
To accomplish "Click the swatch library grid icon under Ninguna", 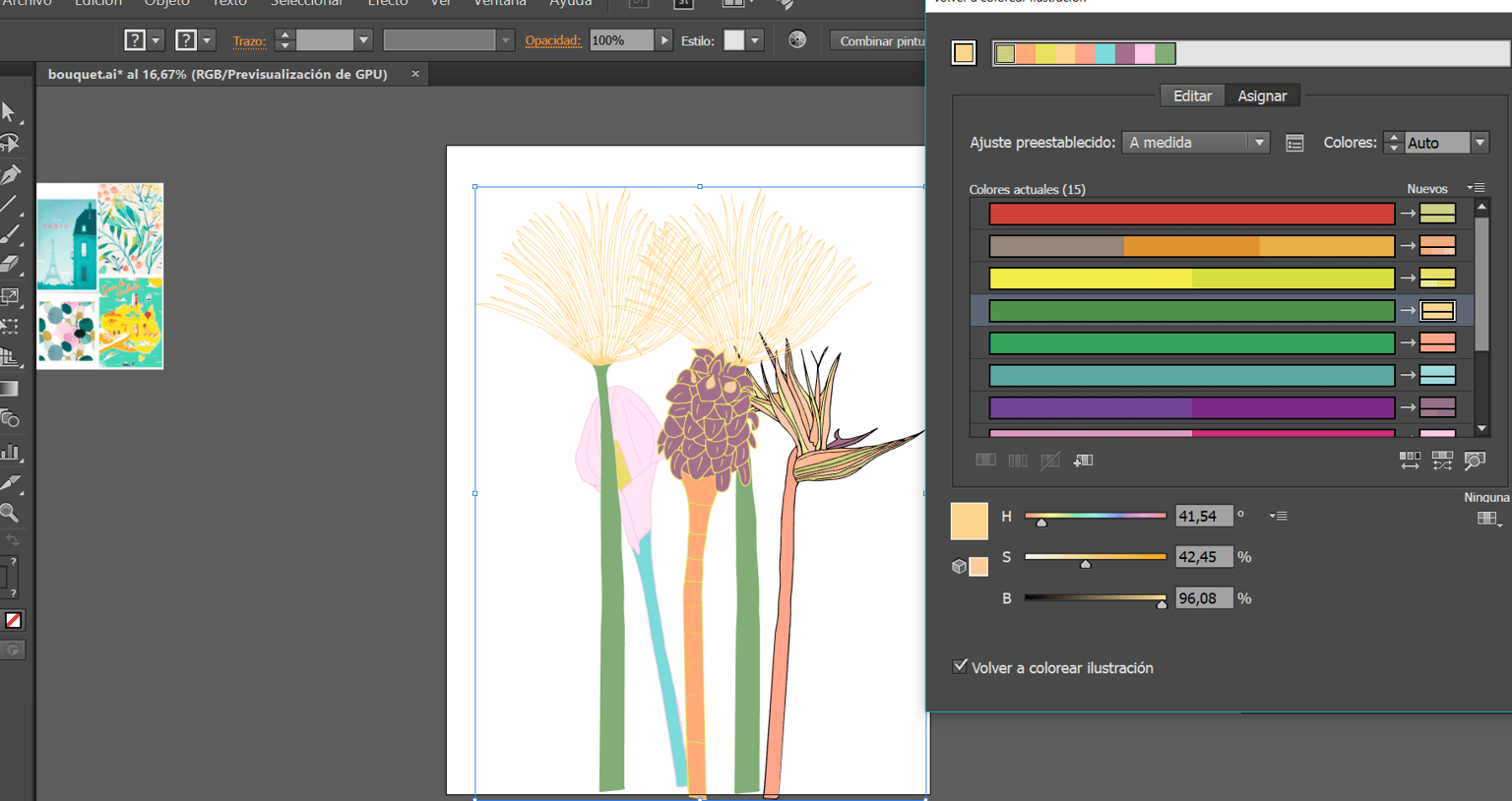I will point(1488,519).
